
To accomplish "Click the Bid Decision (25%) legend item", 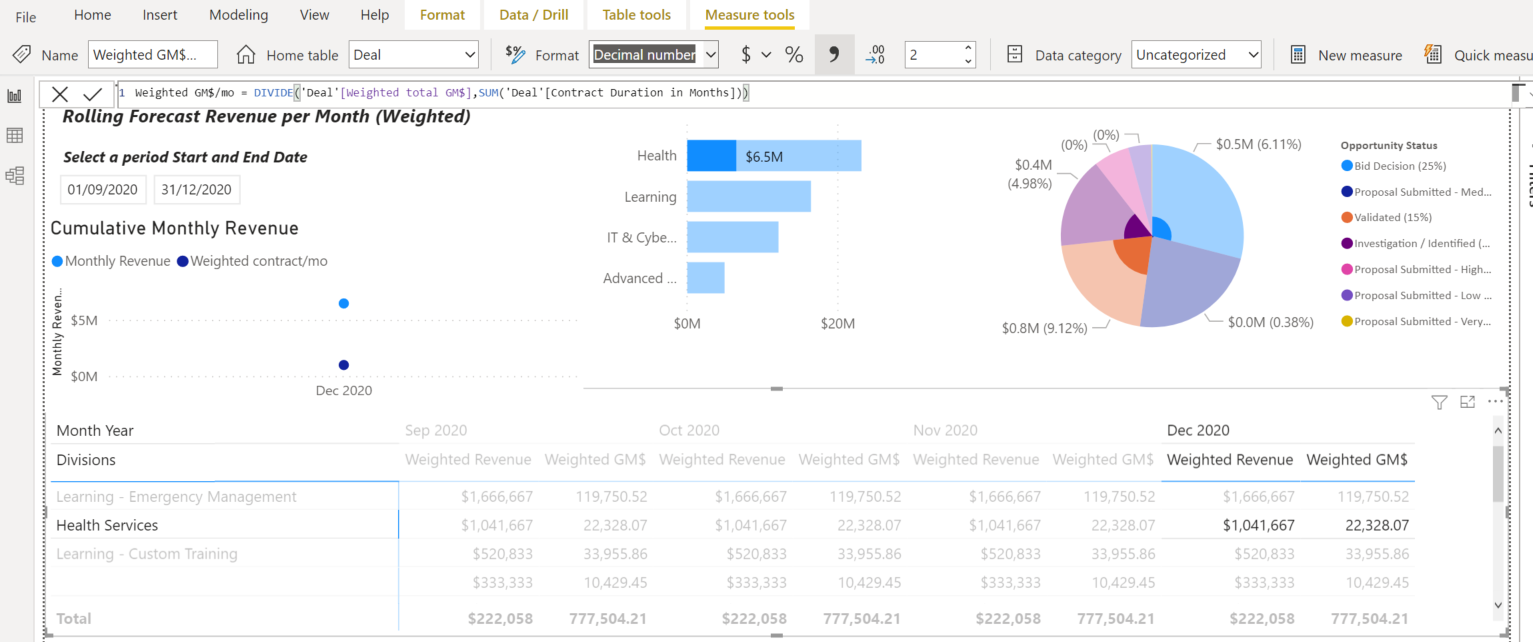I will (1394, 166).
